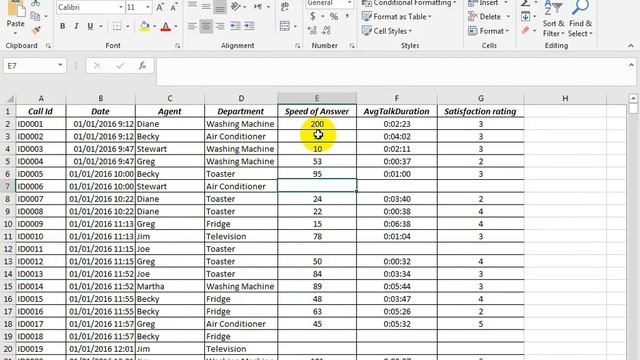Click the Cut scissors icon
640x360 pixels.
point(36,3)
